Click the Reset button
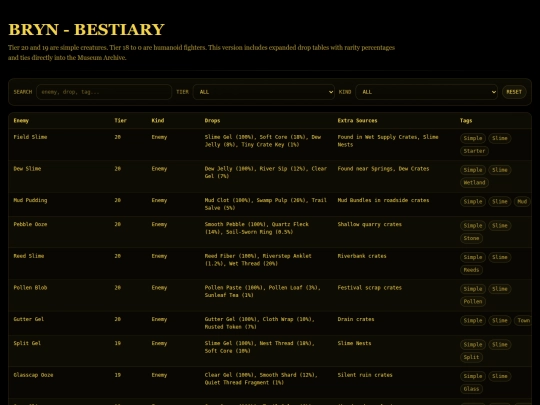540x405 pixels. click(514, 92)
